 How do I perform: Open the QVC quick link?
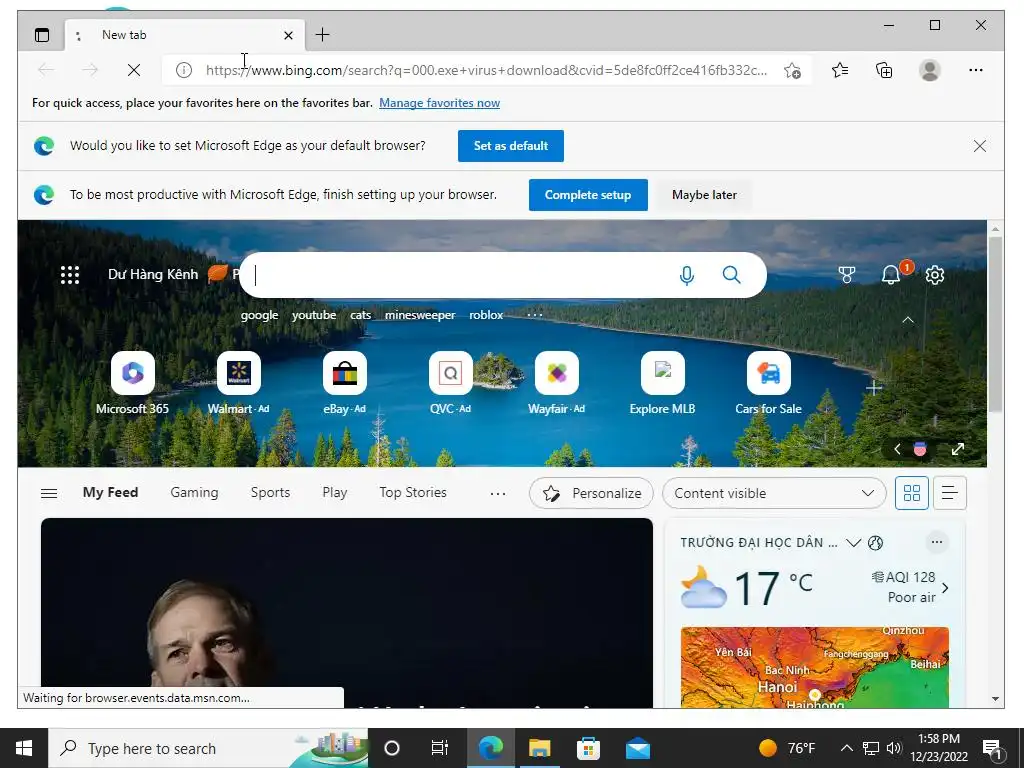(450, 384)
